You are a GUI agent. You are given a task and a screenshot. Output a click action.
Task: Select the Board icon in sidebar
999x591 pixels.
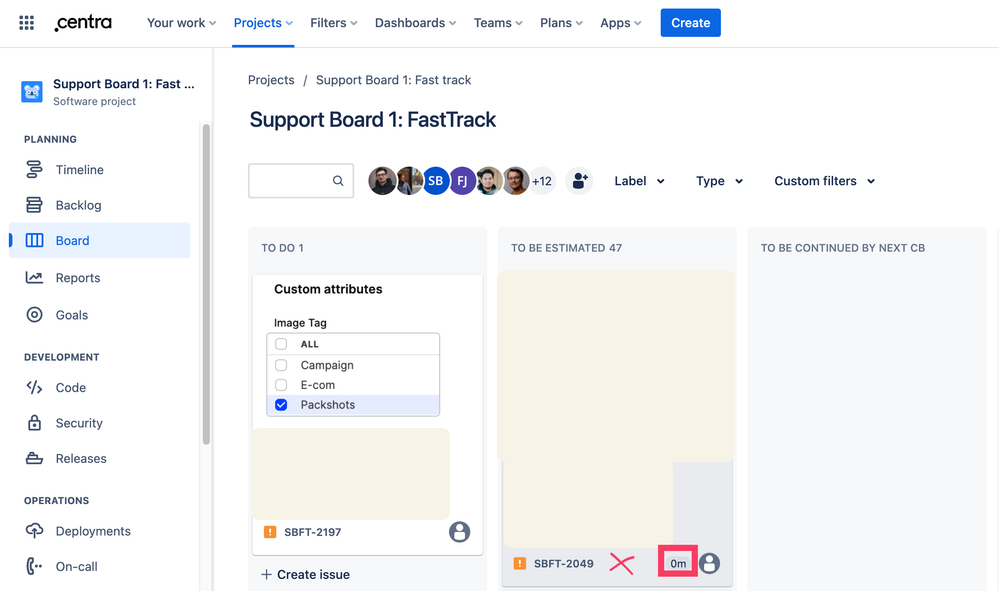[x=34, y=240]
